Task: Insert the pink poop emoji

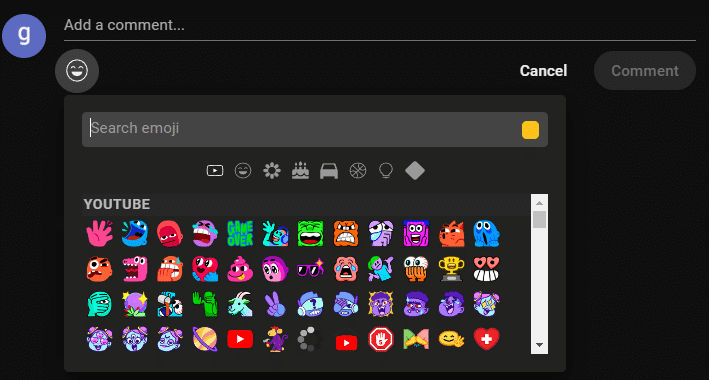Action: pos(240,269)
